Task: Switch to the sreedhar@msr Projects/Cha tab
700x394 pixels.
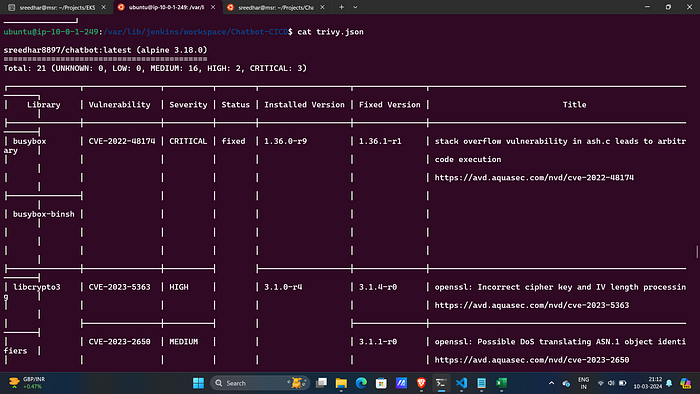Action: tap(275, 7)
